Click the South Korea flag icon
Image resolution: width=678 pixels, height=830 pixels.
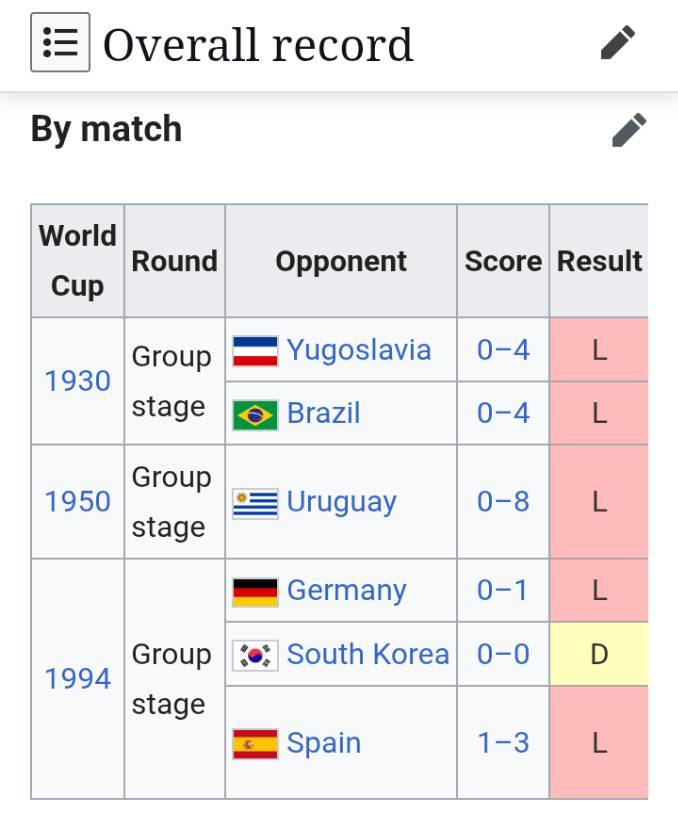pyautogui.click(x=255, y=655)
